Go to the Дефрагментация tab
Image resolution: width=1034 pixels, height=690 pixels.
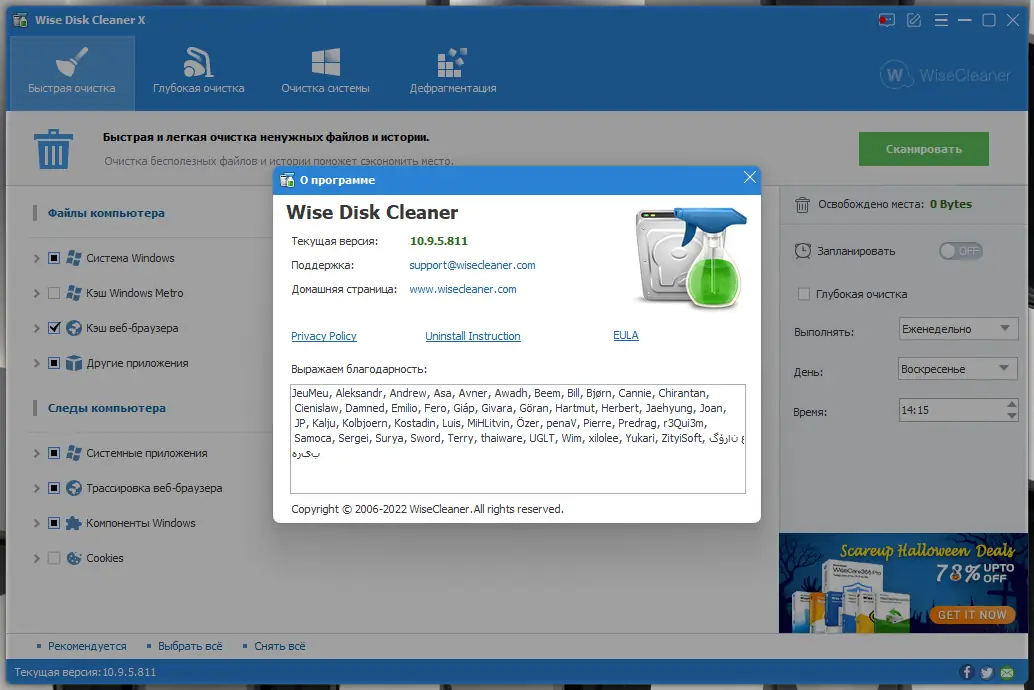453,73
